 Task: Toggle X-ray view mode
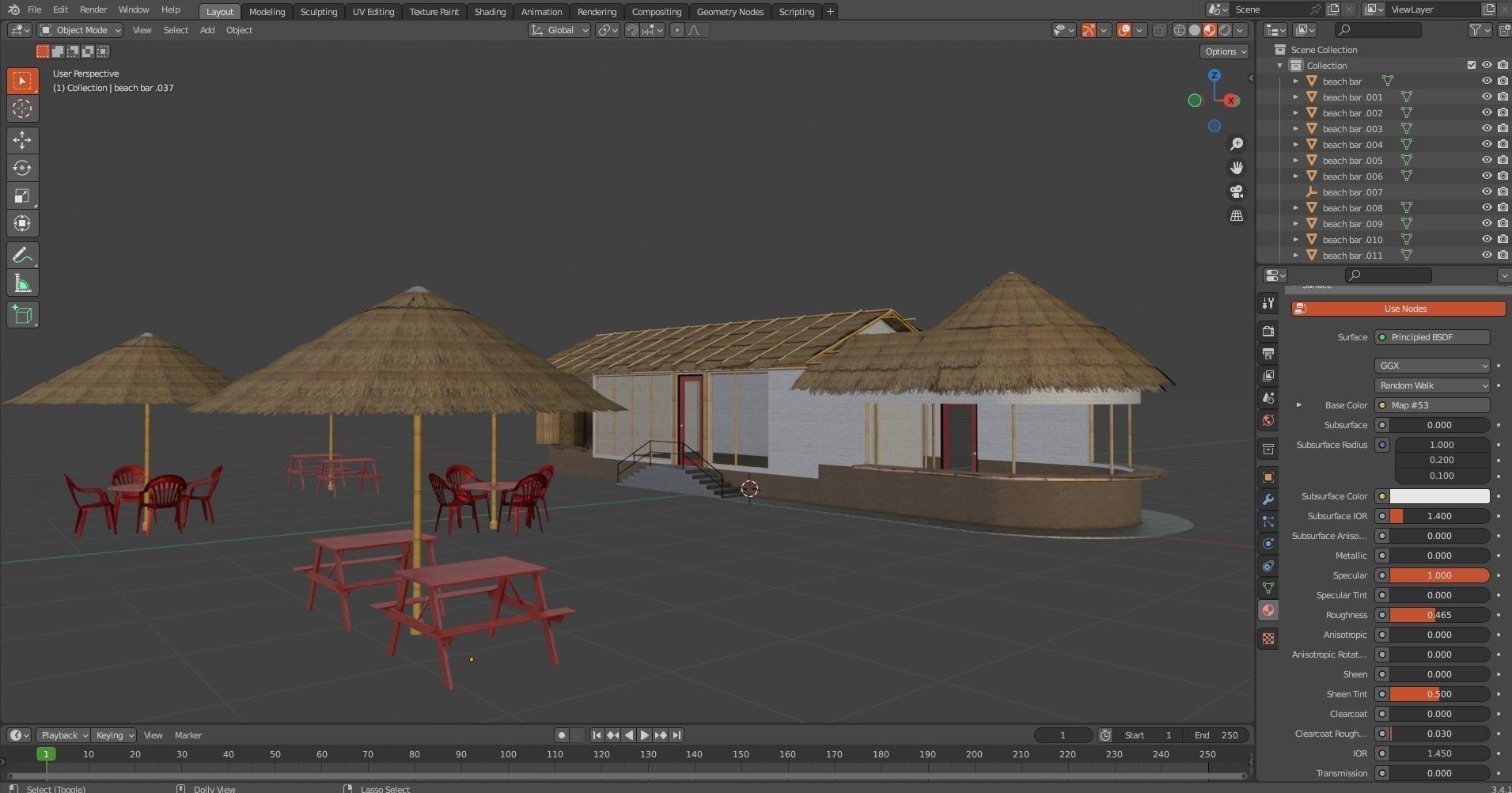[x=1159, y=30]
